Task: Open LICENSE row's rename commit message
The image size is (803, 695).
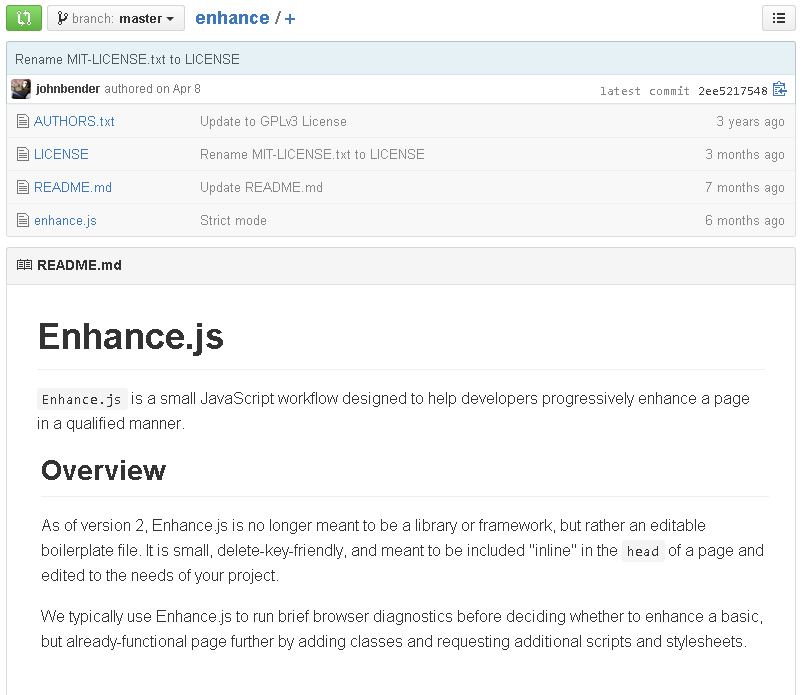Action: click(x=312, y=154)
